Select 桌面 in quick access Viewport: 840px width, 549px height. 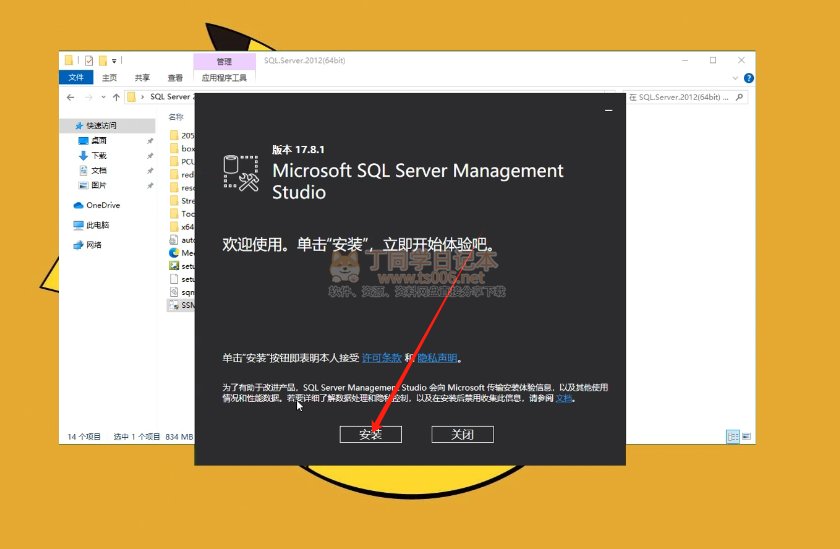click(99, 141)
